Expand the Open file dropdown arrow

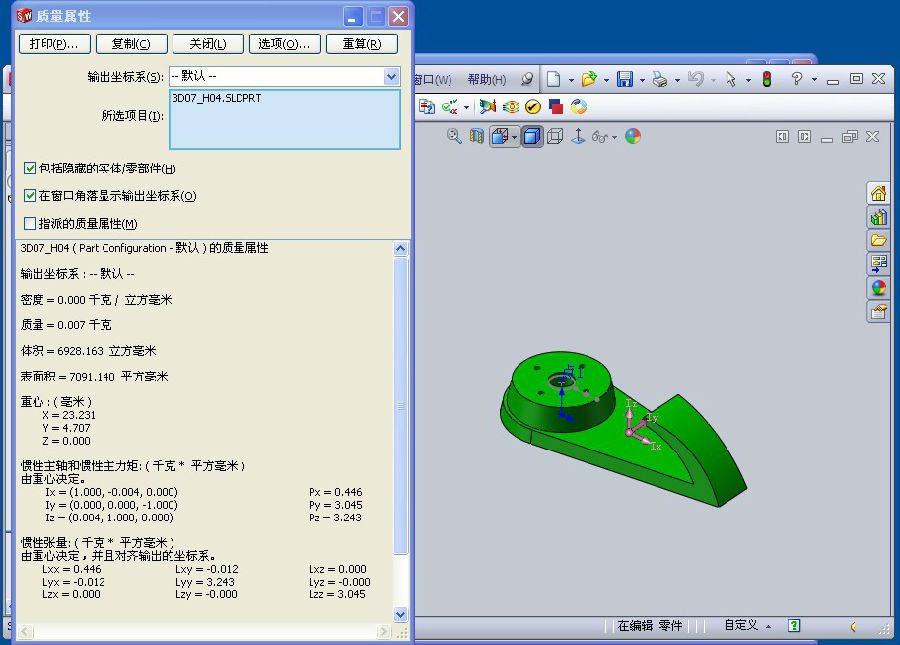coord(605,80)
